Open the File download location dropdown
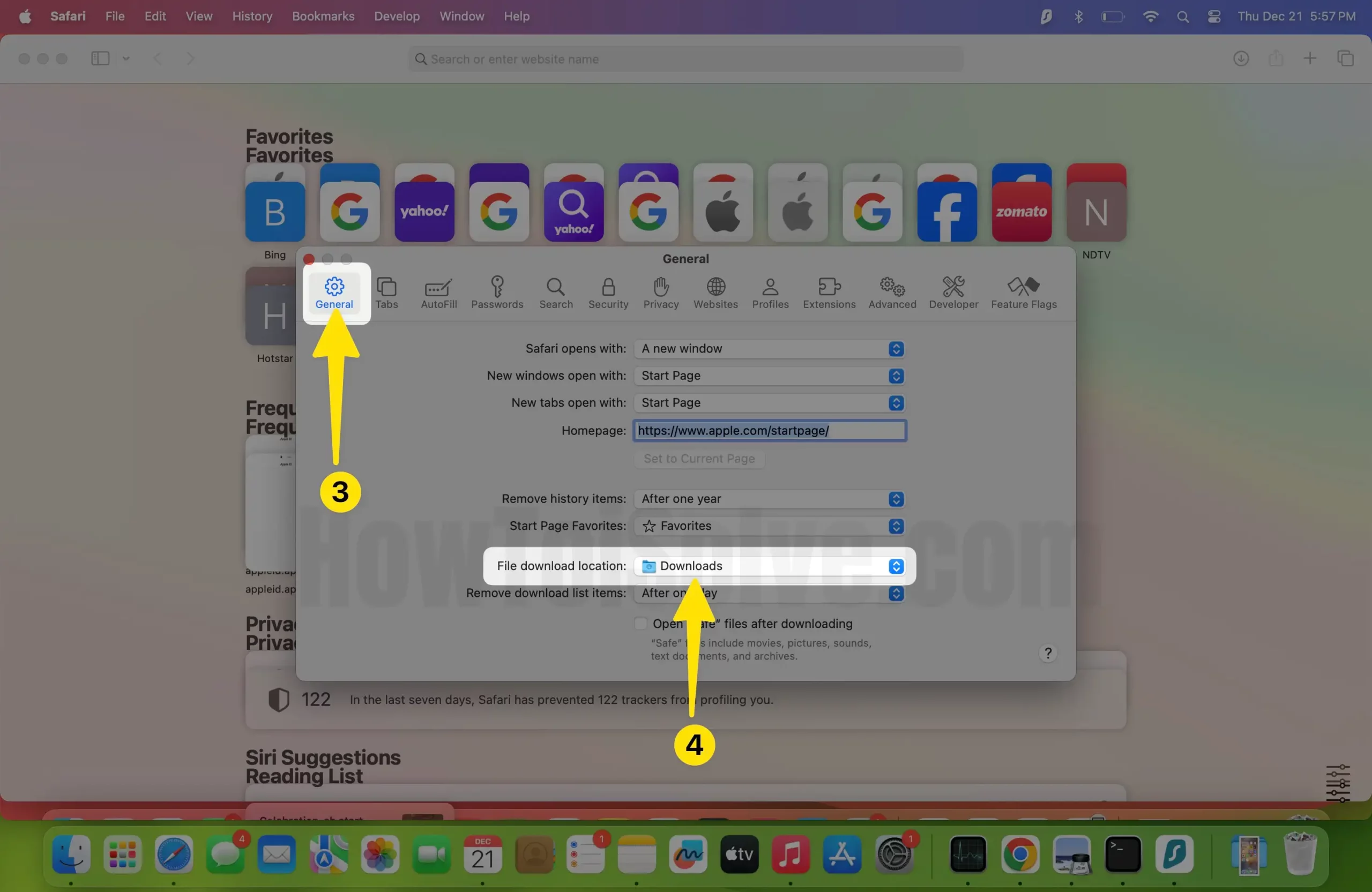This screenshot has width=1372, height=892. (769, 566)
